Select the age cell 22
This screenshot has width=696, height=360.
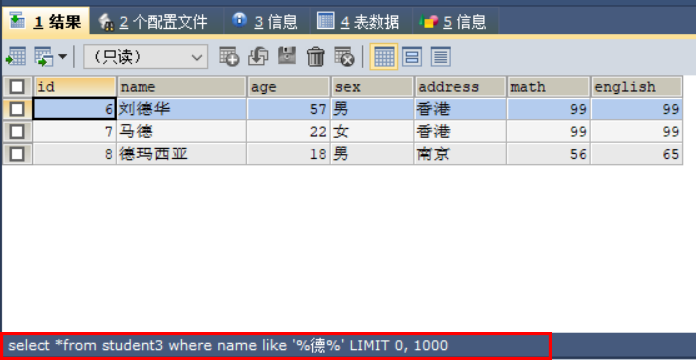pos(289,132)
